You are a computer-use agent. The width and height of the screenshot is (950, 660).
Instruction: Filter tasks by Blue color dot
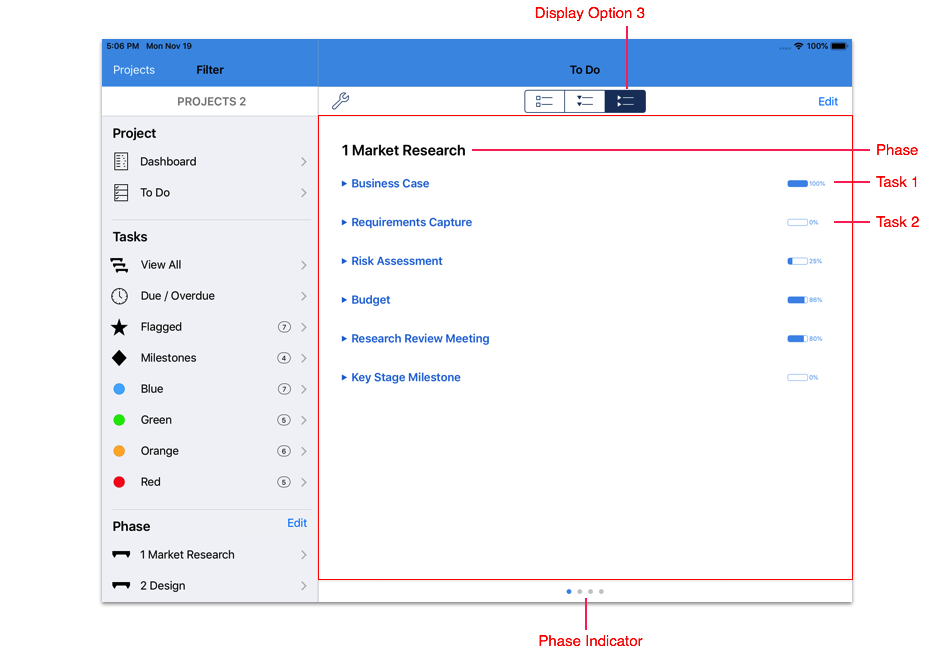click(x=120, y=389)
